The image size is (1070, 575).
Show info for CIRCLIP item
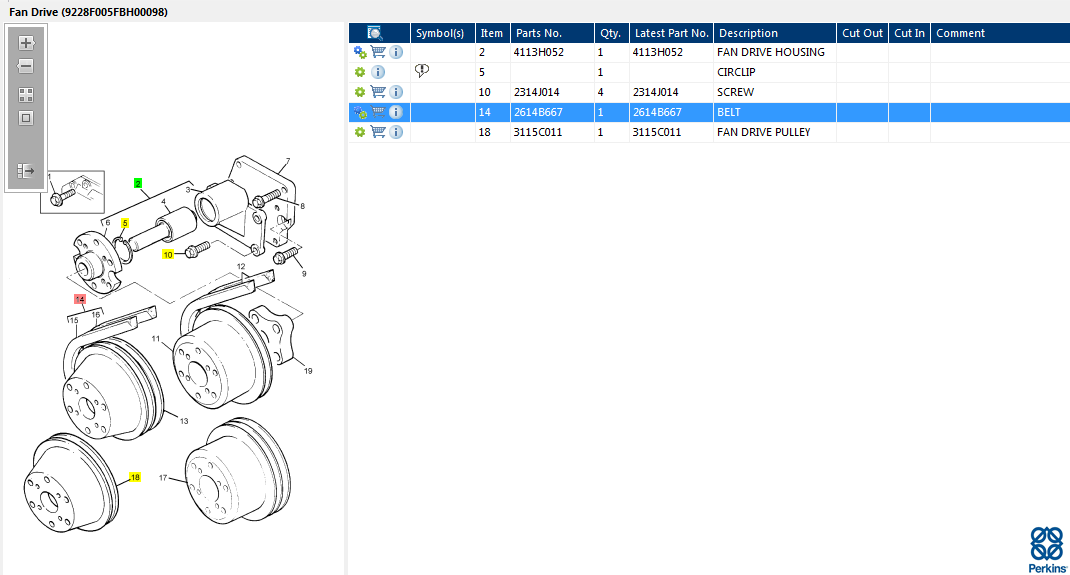pyautogui.click(x=378, y=72)
